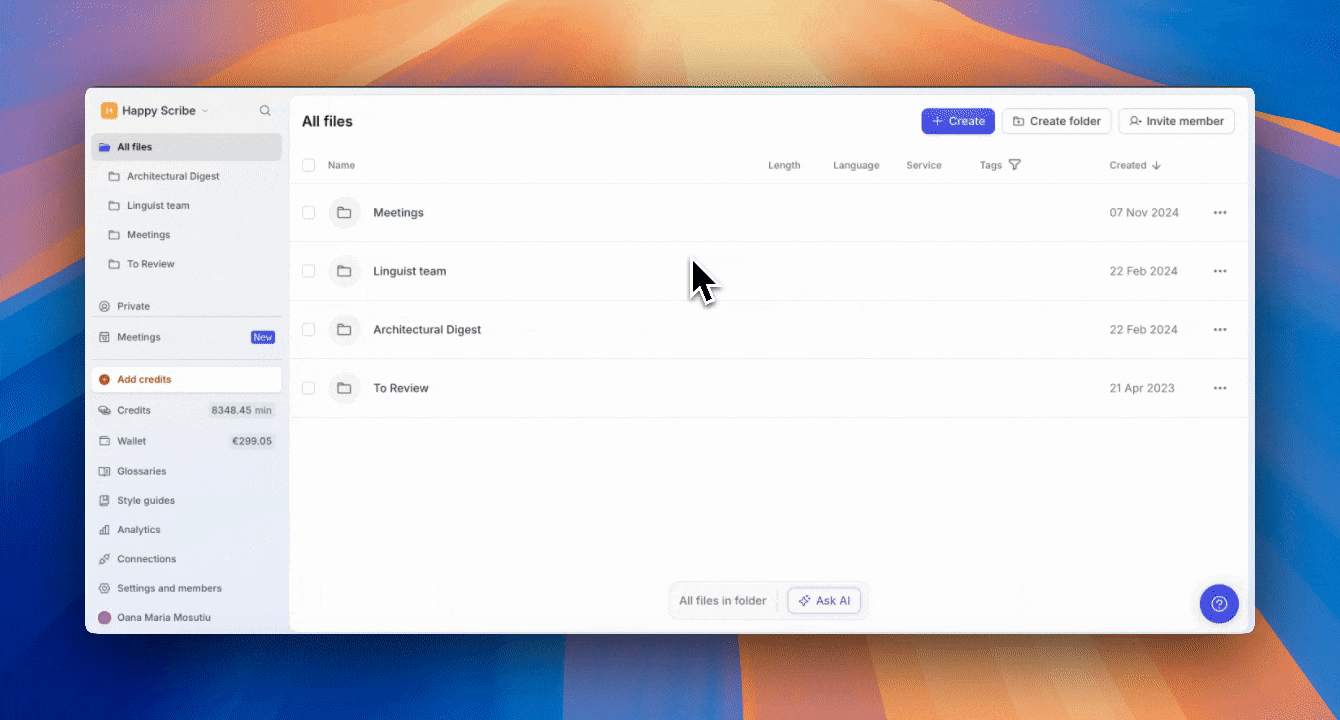Screen dimensions: 1340x720
Task: Open three-dot menu for Linguist team folder
Action: [1219, 271]
